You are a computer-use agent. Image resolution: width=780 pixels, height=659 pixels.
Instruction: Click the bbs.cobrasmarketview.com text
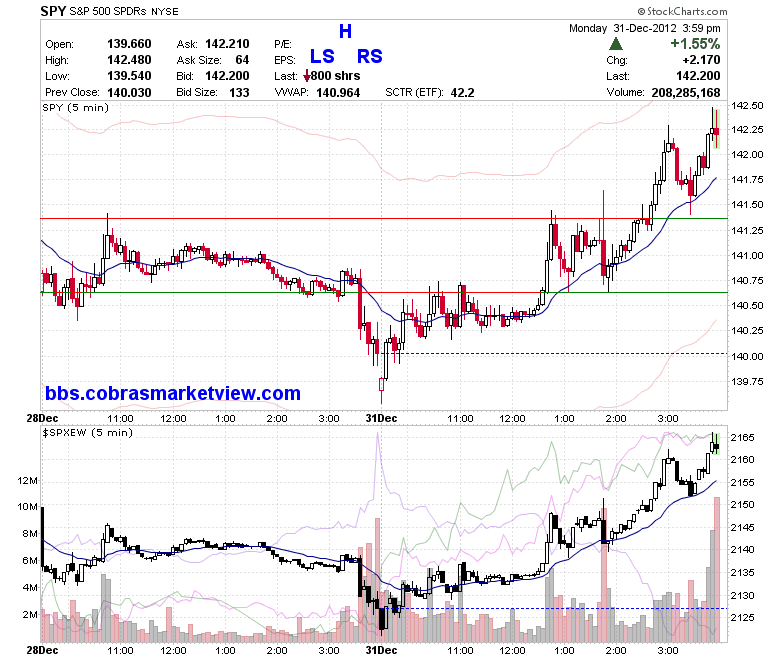[x=173, y=393]
